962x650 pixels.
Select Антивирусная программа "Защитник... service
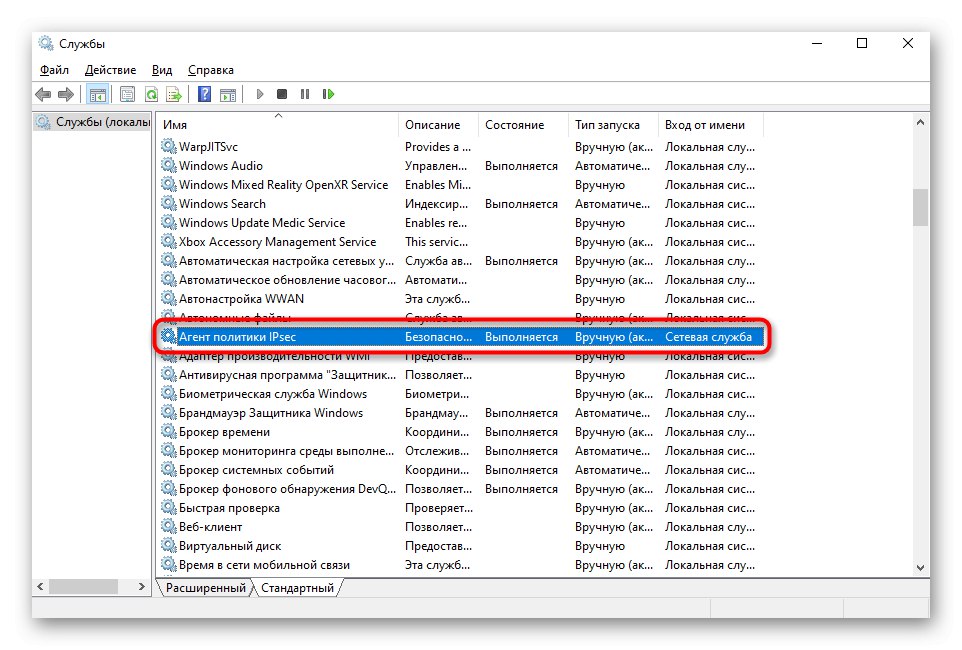461,374
